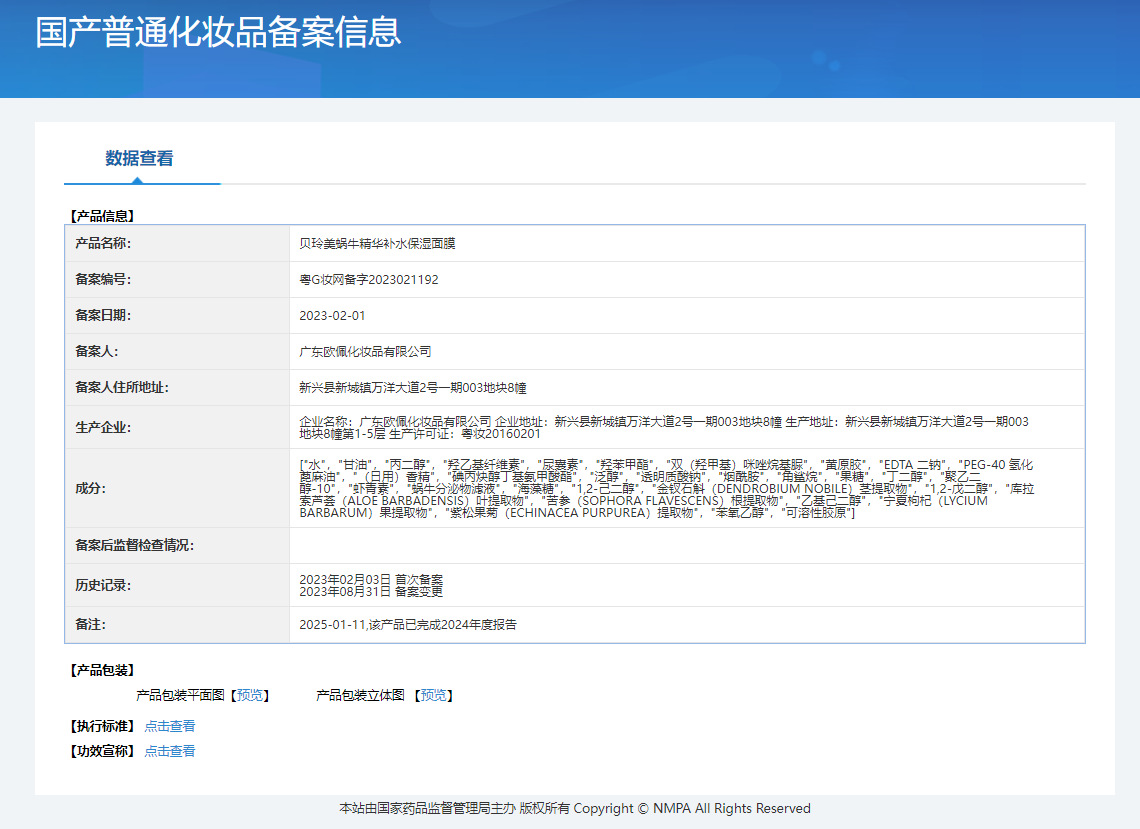Click the page title 国产普通化妆品备案信息
The height and width of the screenshot is (829, 1140).
pyautogui.click(x=218, y=31)
